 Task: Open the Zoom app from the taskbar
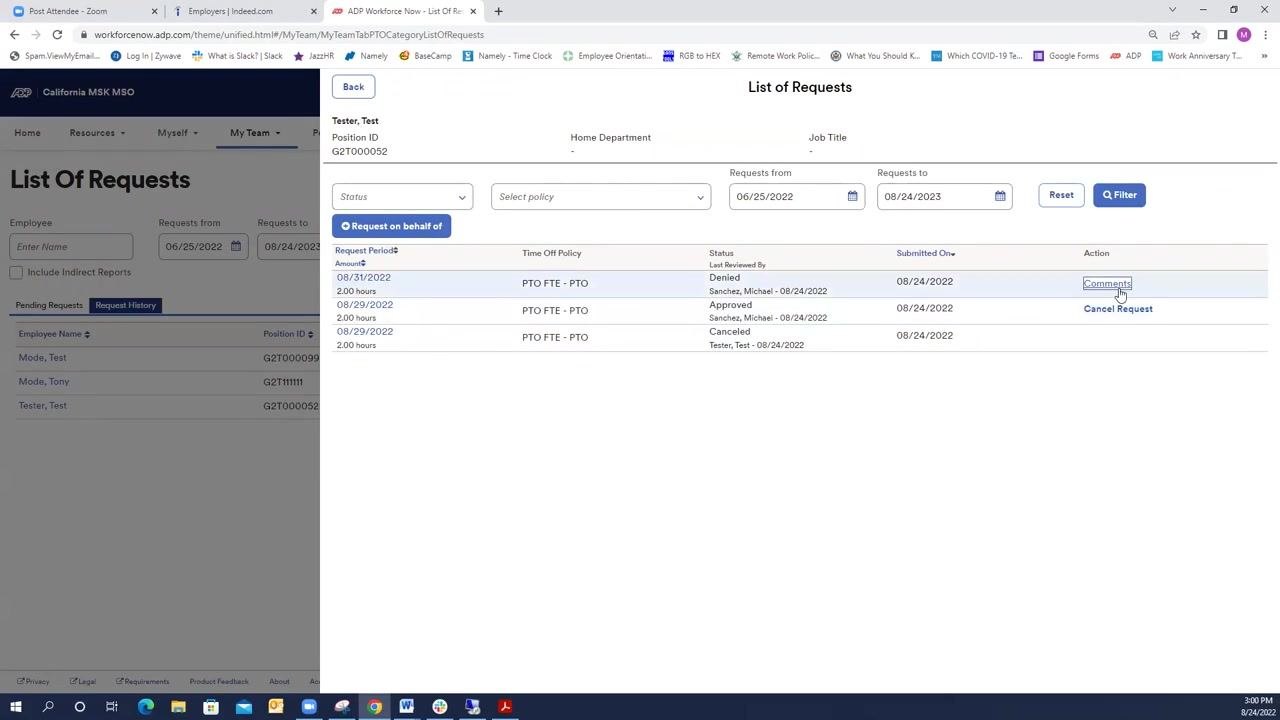pyautogui.click(x=309, y=707)
